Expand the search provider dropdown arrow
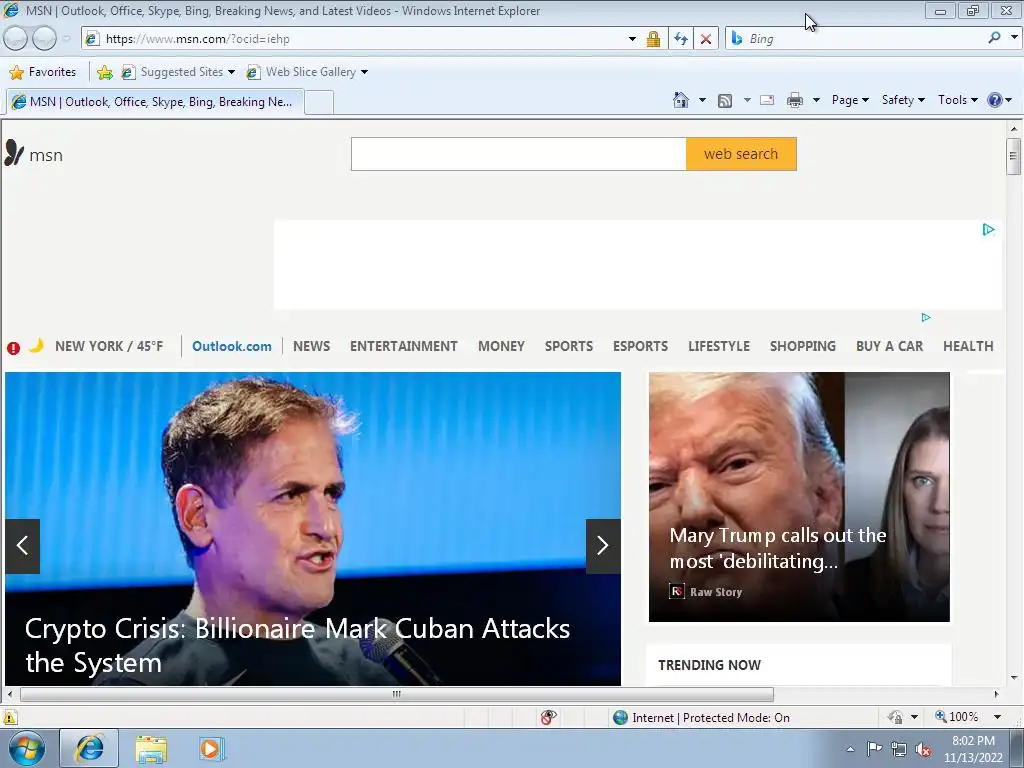This screenshot has height=768, width=1024. (x=1014, y=38)
